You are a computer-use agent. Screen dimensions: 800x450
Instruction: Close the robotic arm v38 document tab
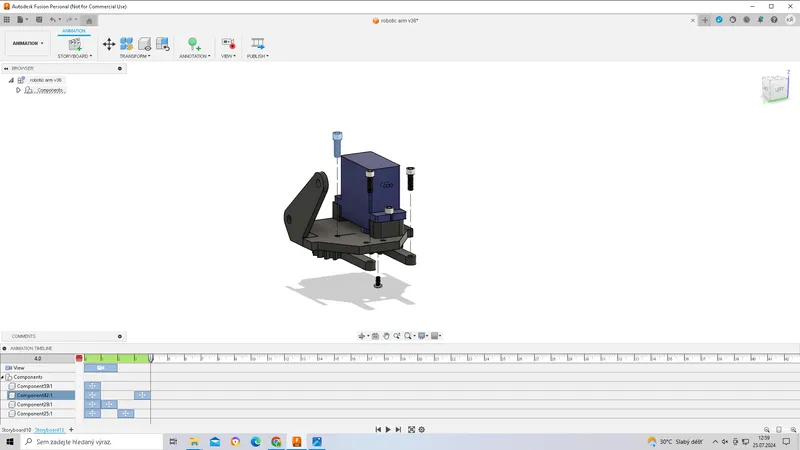693,20
